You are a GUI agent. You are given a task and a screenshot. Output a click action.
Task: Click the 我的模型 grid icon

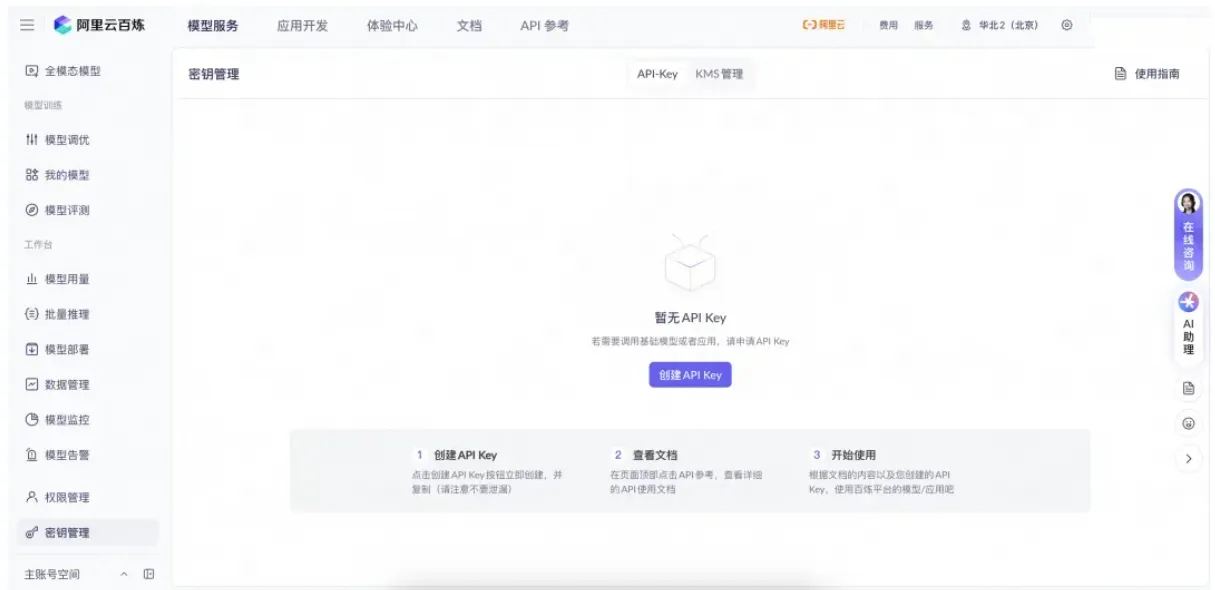[x=32, y=175]
